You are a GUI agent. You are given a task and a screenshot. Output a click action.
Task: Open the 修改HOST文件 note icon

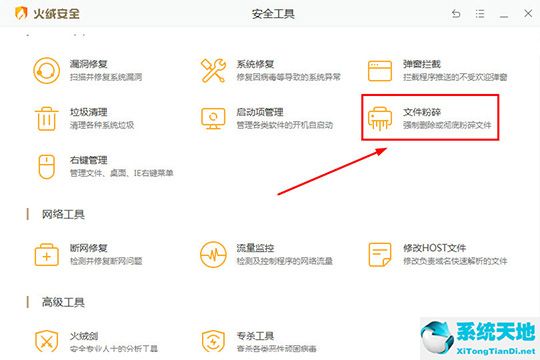380,255
